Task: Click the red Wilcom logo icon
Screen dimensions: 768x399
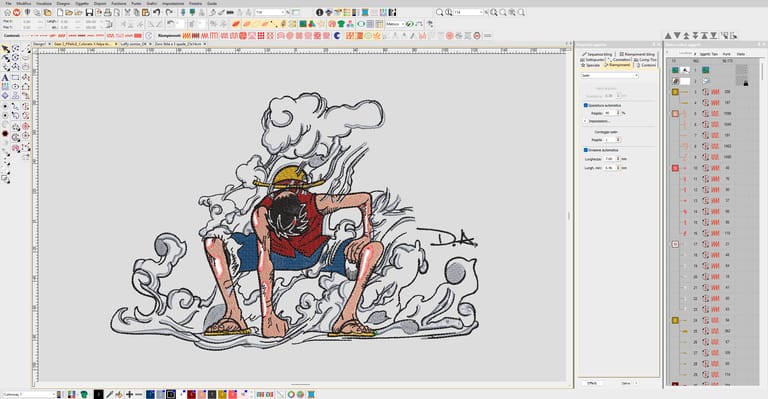Action: coord(16,12)
